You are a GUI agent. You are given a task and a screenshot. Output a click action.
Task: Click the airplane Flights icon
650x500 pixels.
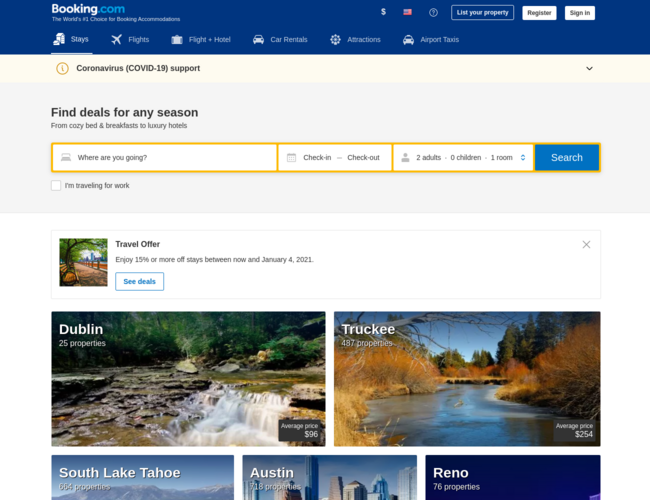coord(116,39)
